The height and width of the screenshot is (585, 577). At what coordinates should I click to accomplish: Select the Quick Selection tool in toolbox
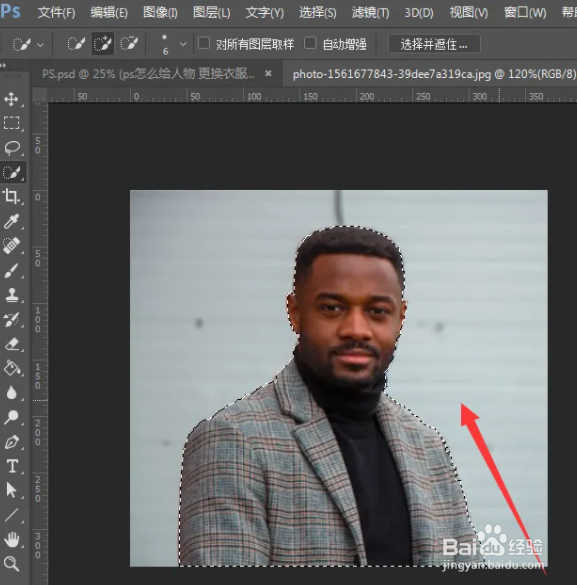[x=12, y=172]
